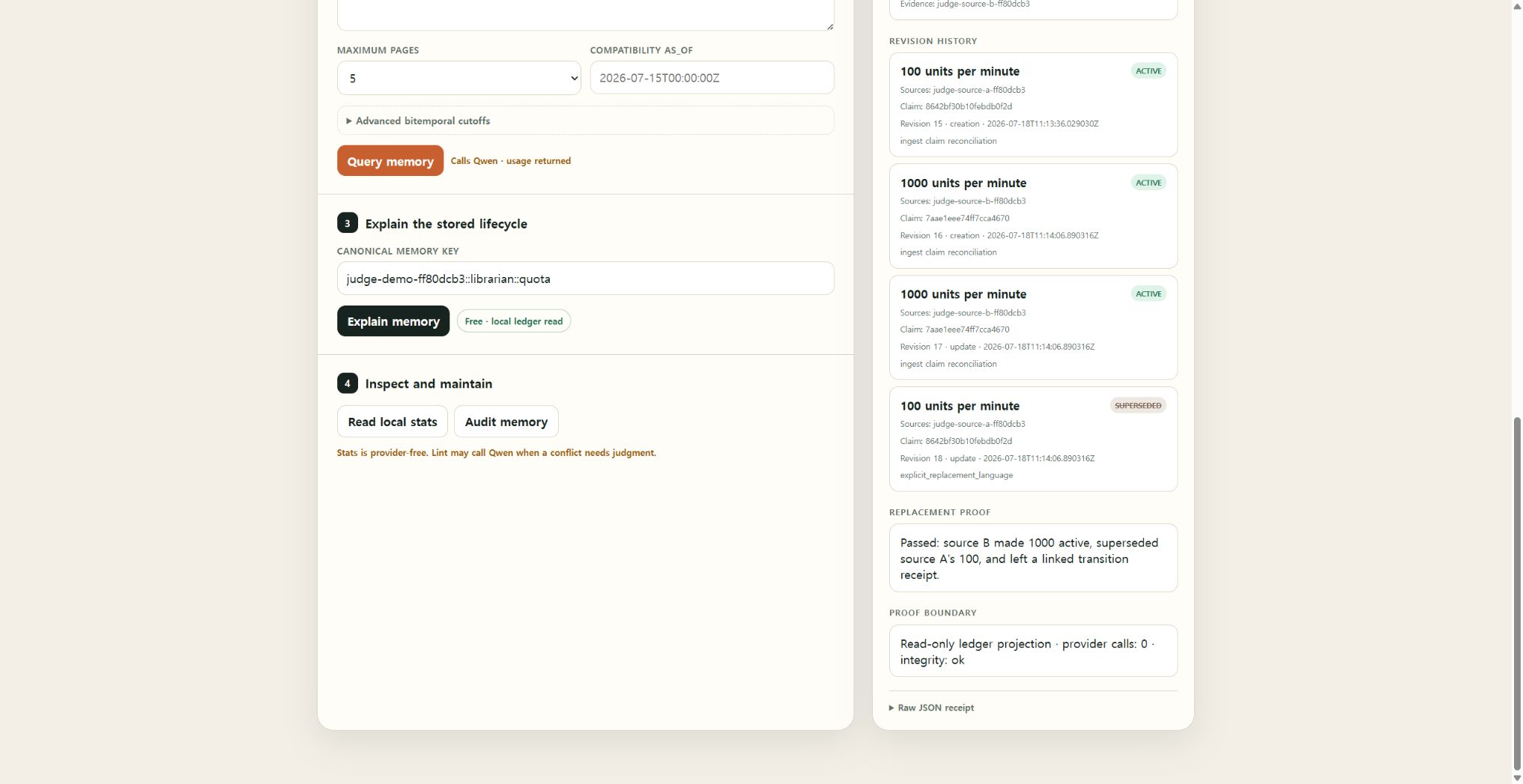
Task: Click the 'Claim: 8642bf30b10febdb0f2d' line in Revision 15
Action: (956, 106)
